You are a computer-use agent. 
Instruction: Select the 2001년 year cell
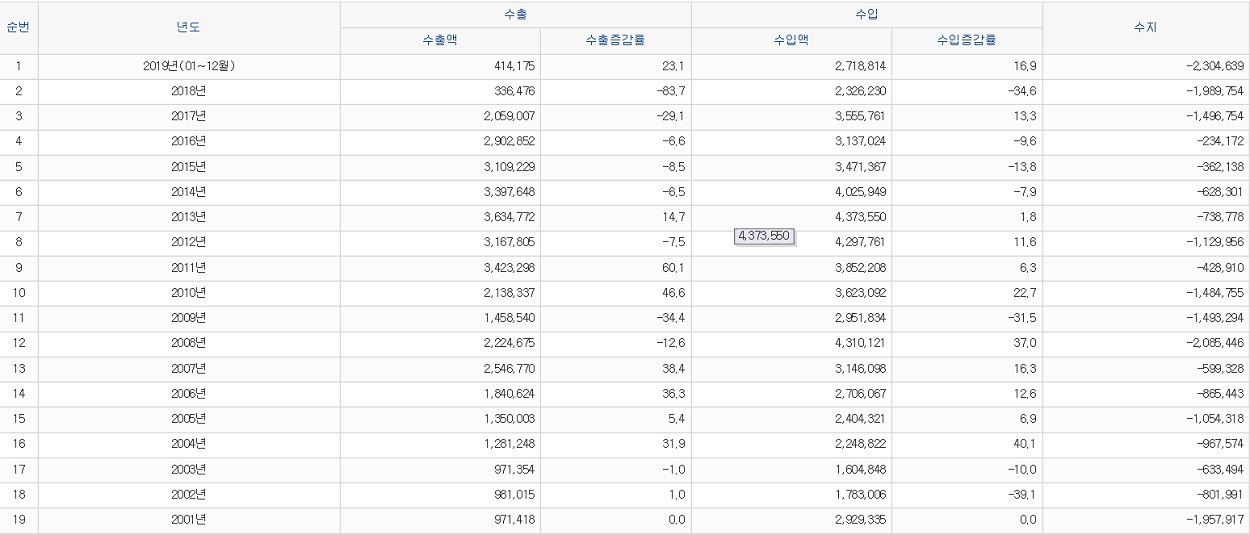coord(189,520)
